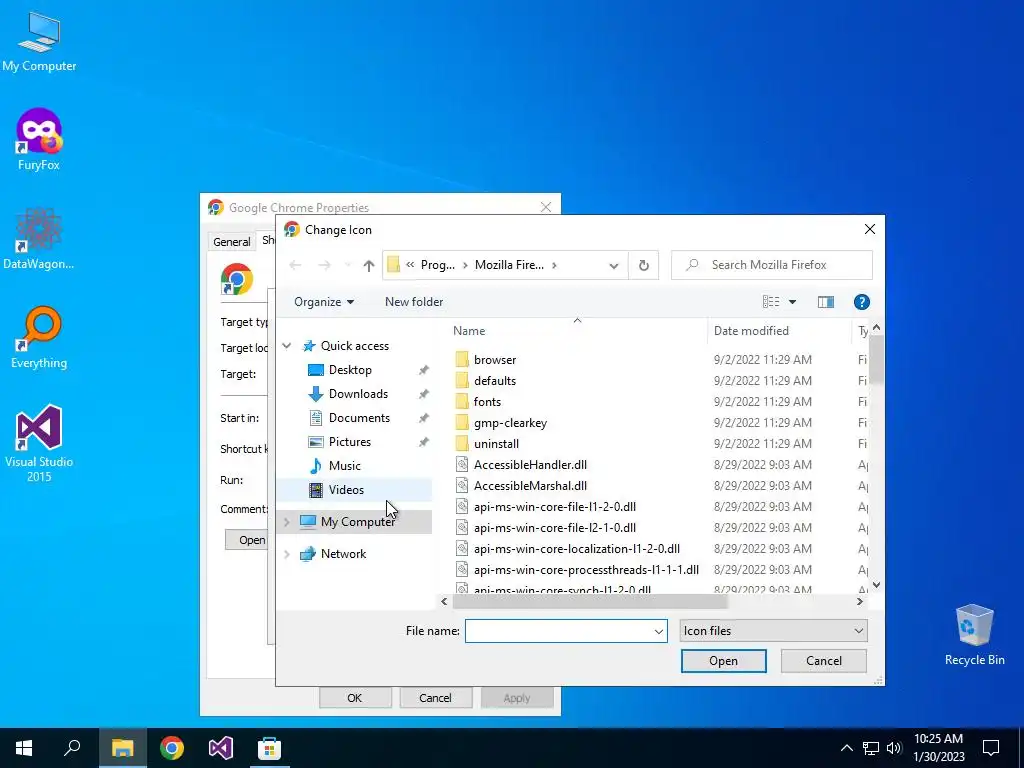
Task: Select the DataWagon desktop shortcut
Action: 39,239
